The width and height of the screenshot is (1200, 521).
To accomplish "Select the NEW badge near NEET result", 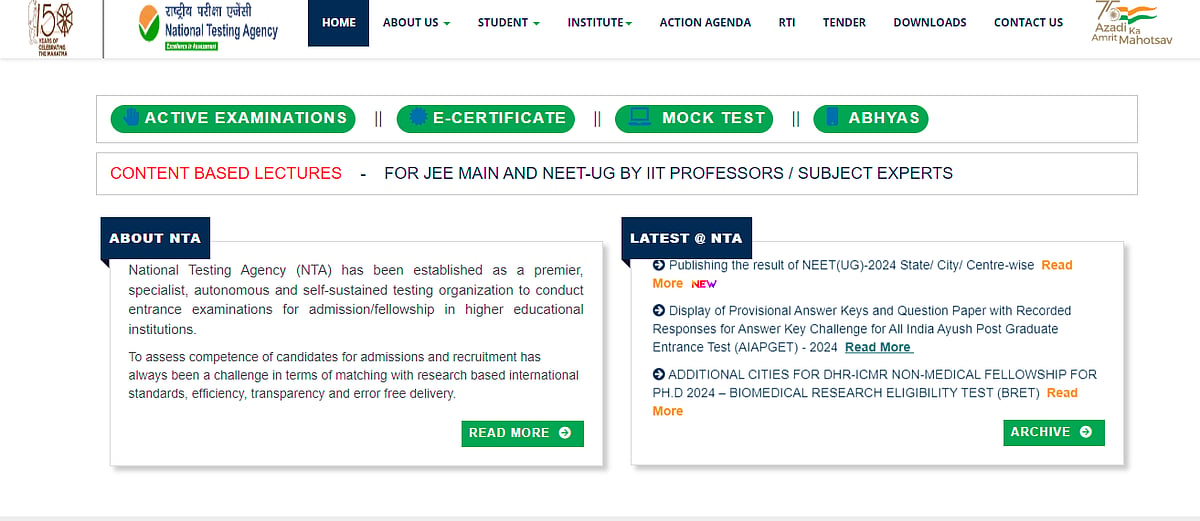I will pyautogui.click(x=704, y=284).
